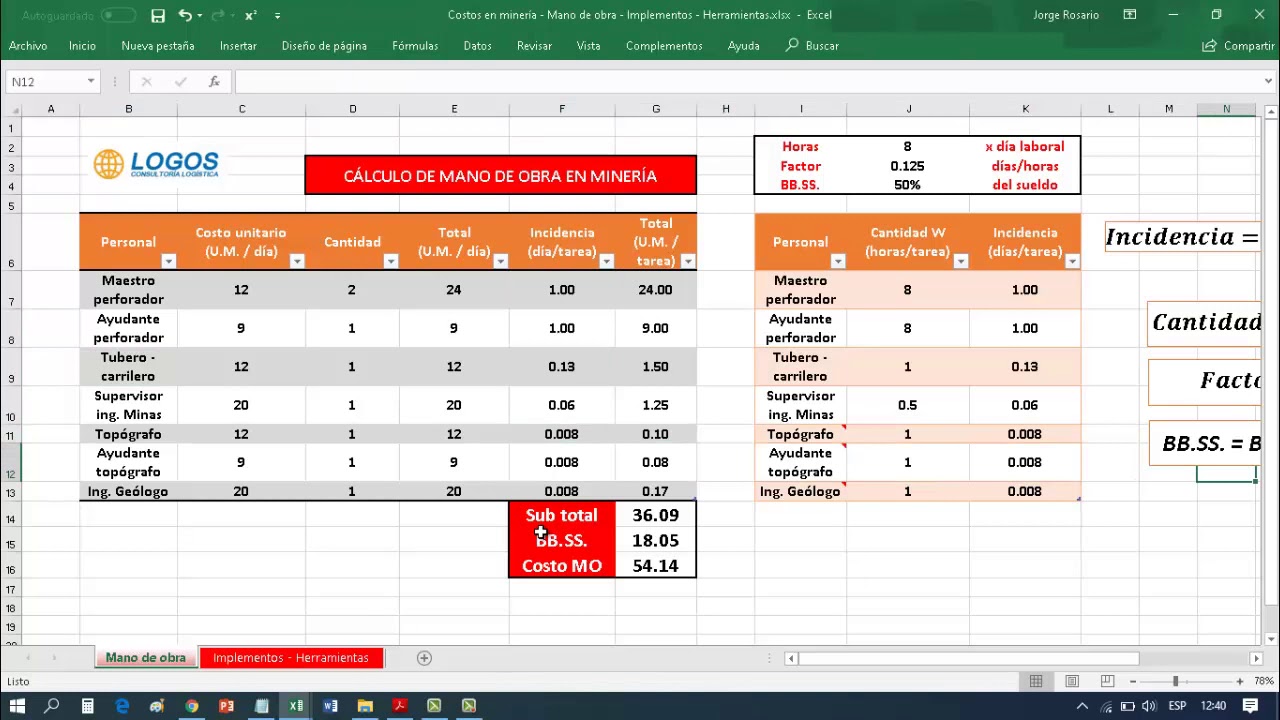Select the Costo MO total cell 54.14
The width and height of the screenshot is (1280, 720).
point(656,566)
